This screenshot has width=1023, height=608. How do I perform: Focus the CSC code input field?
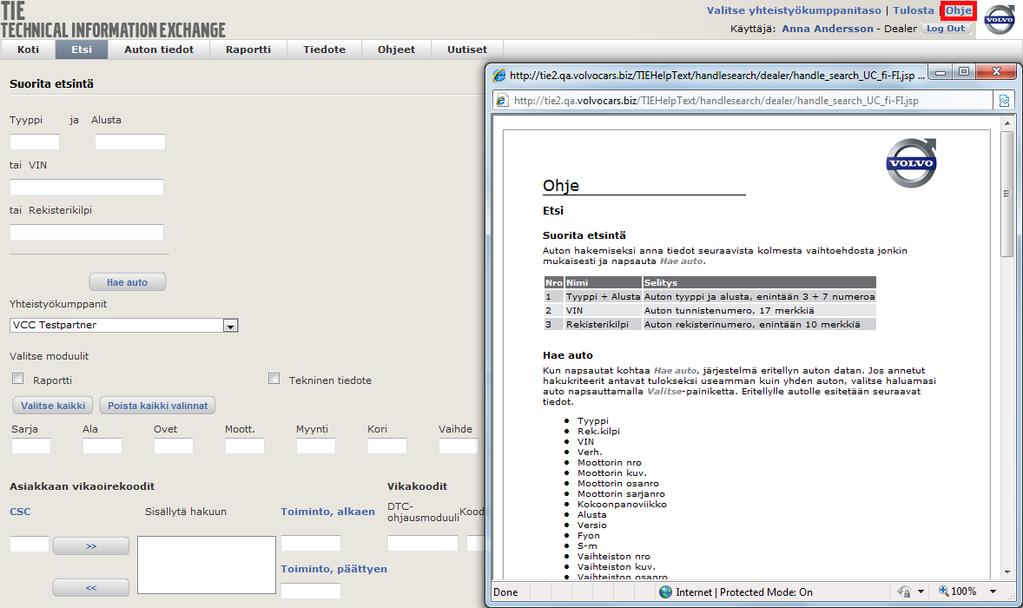[29, 544]
